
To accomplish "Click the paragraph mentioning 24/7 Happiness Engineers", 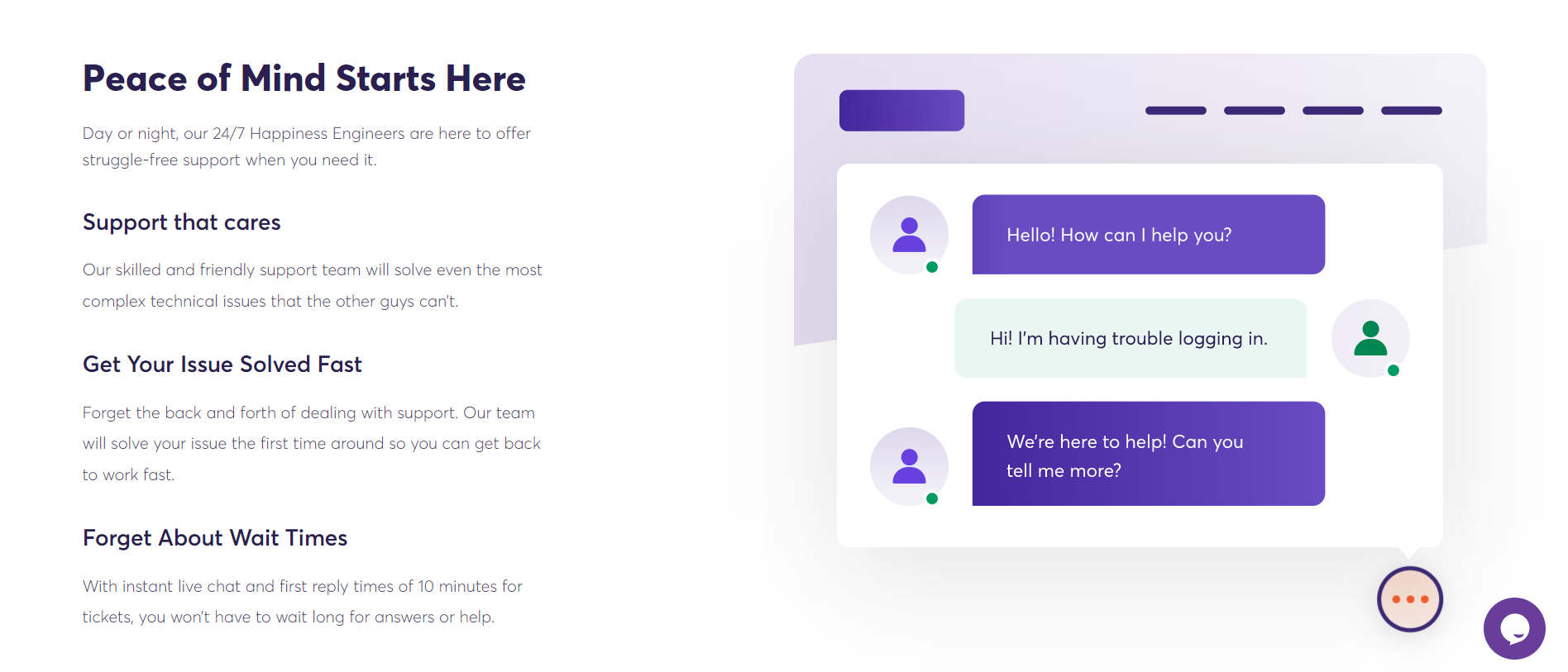I will [306, 146].
